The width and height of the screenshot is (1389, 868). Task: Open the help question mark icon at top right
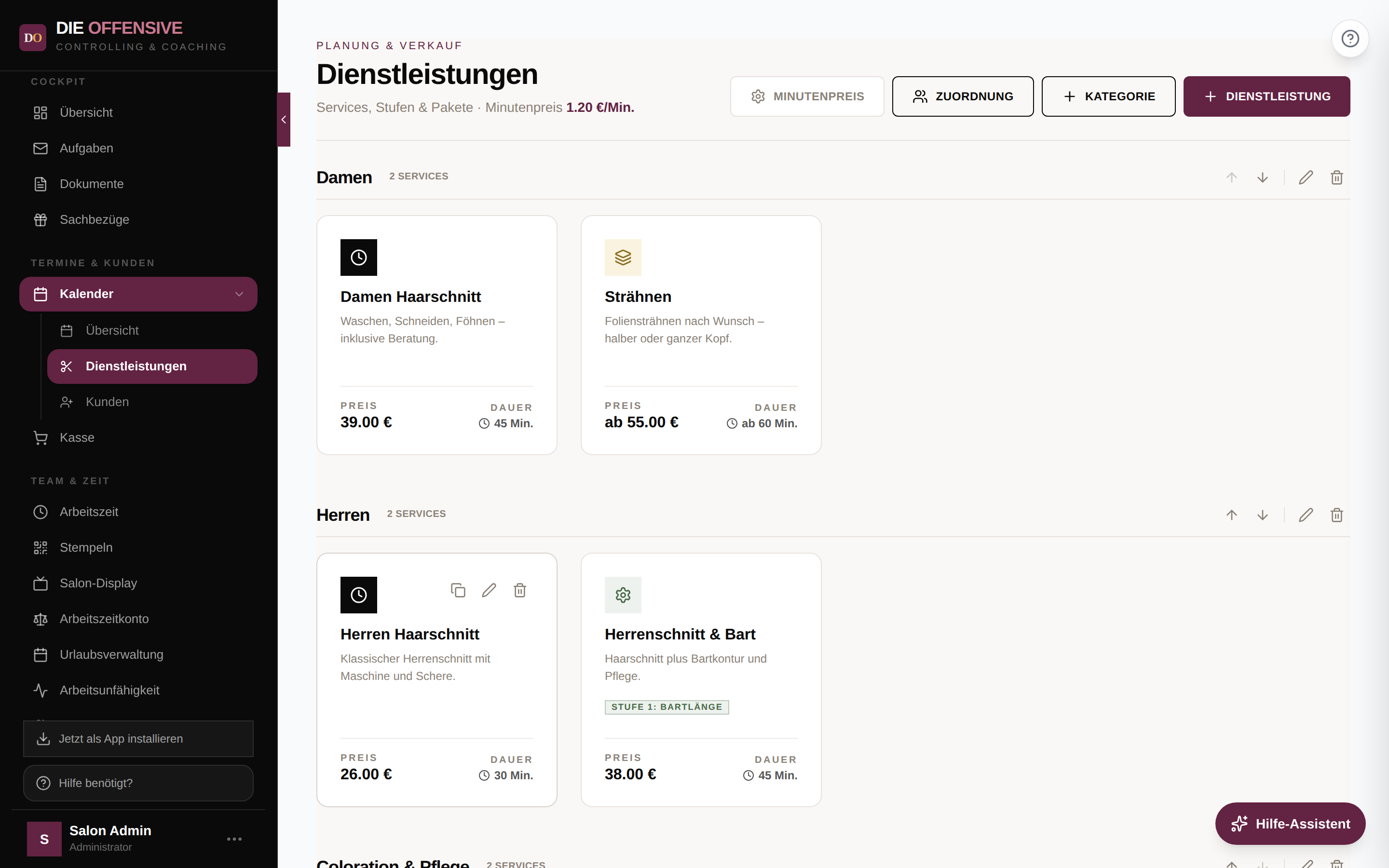point(1350,39)
